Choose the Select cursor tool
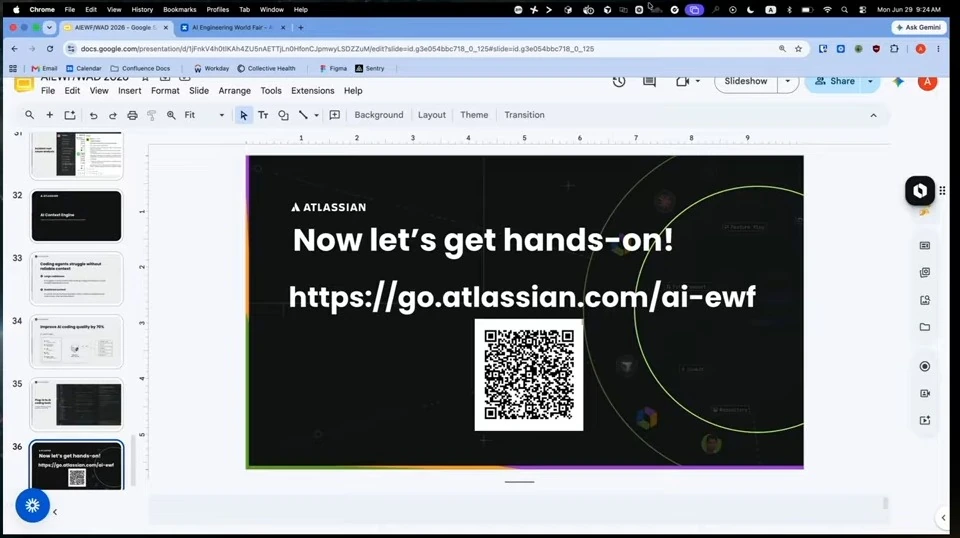The height and width of the screenshot is (538, 960). (x=244, y=115)
